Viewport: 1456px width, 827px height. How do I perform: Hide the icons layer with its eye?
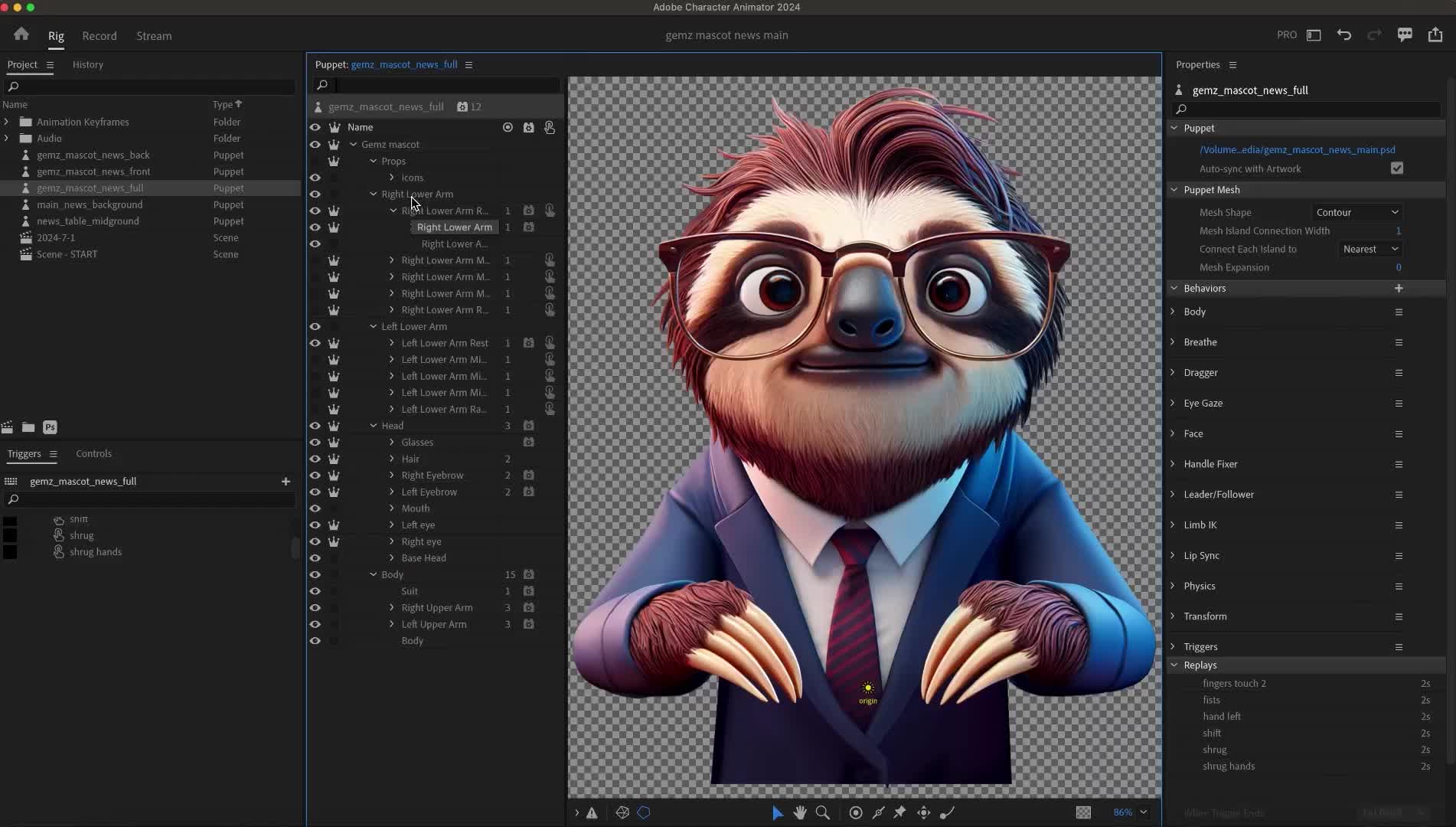pyautogui.click(x=315, y=178)
